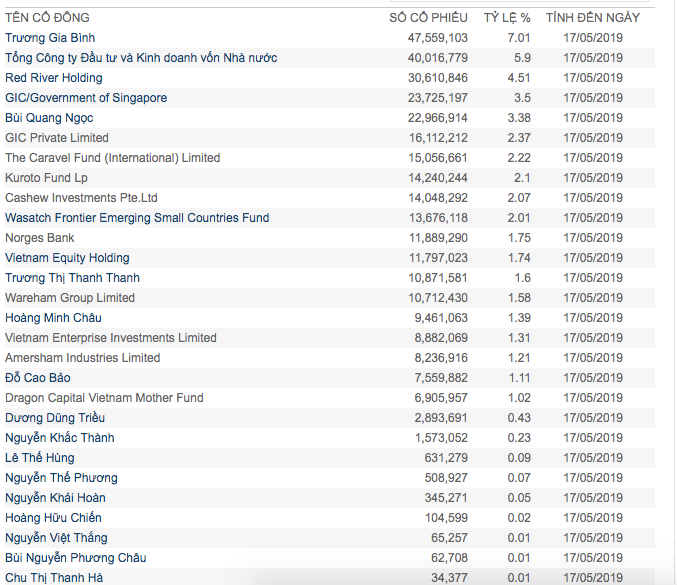Select GIC Private Limited row name
The height and width of the screenshot is (585, 677).
click(x=57, y=138)
